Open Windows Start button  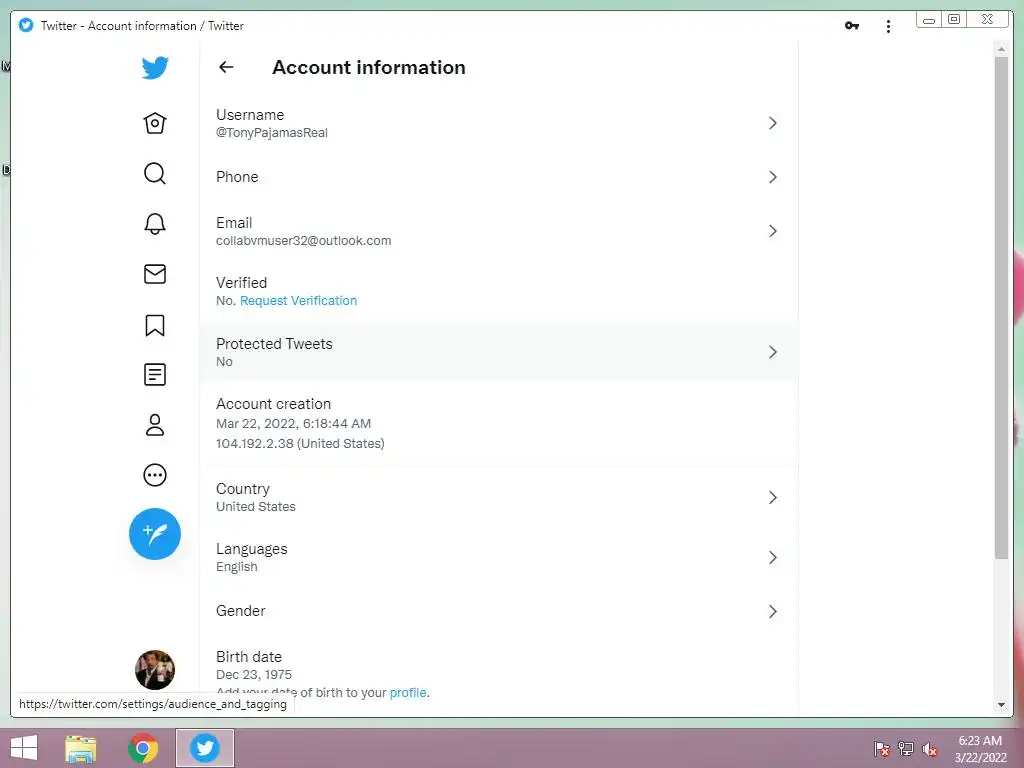point(24,748)
